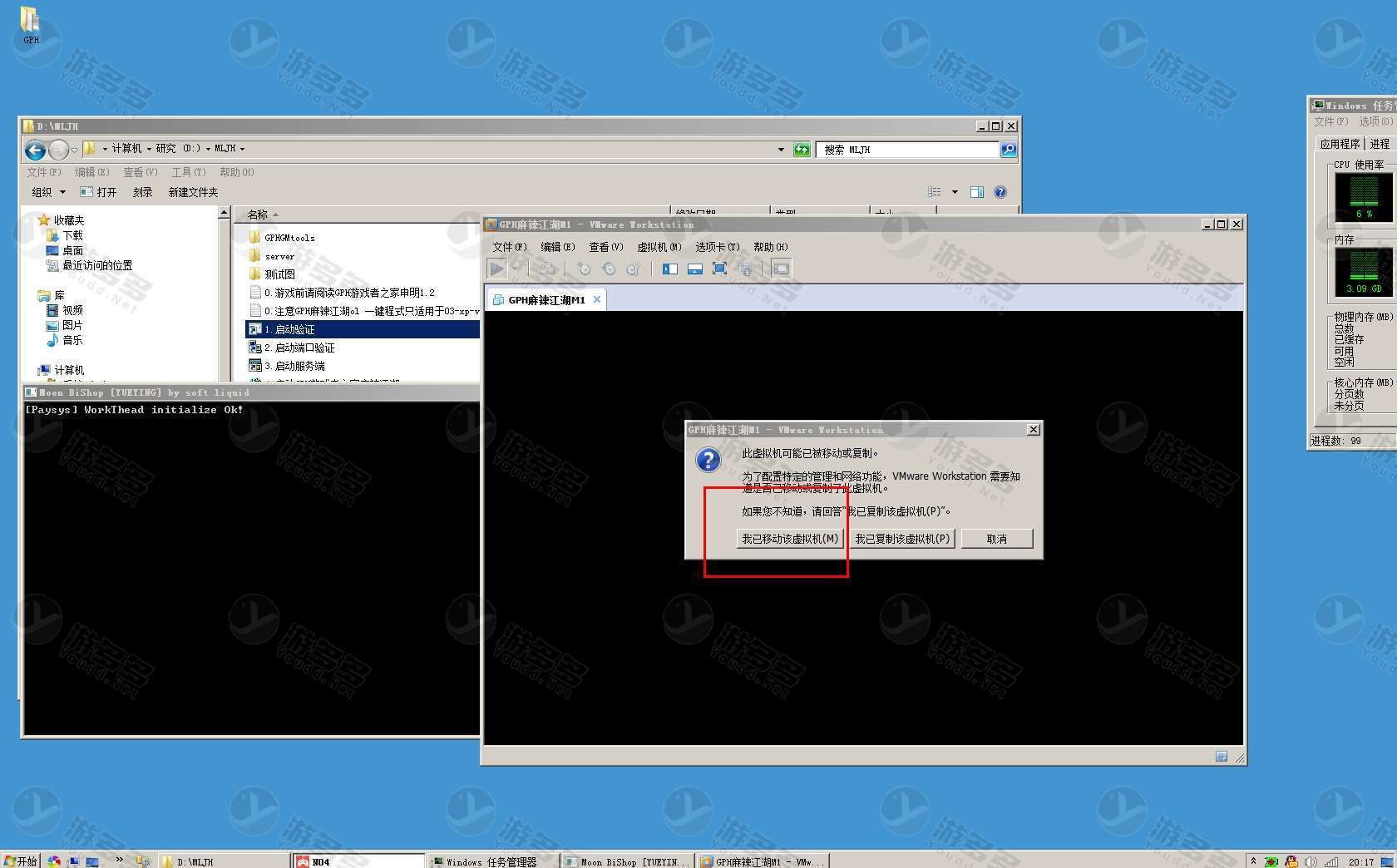This screenshot has width=1397, height=868.
Task: Click the send Ctrl+Alt+Del toolbar icon
Action: click(x=547, y=269)
